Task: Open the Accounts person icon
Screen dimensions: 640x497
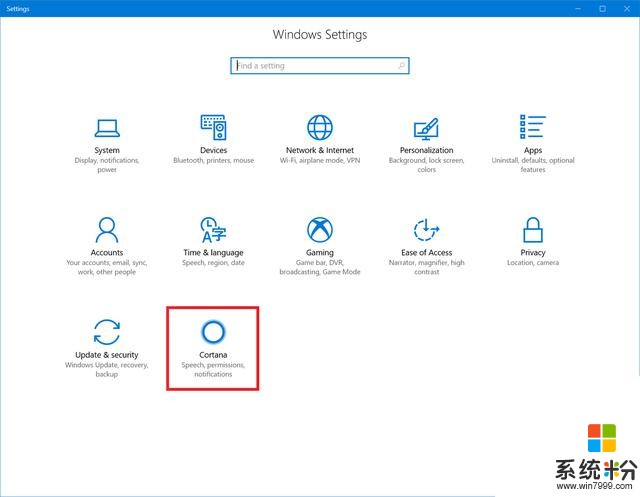Action: click(107, 230)
